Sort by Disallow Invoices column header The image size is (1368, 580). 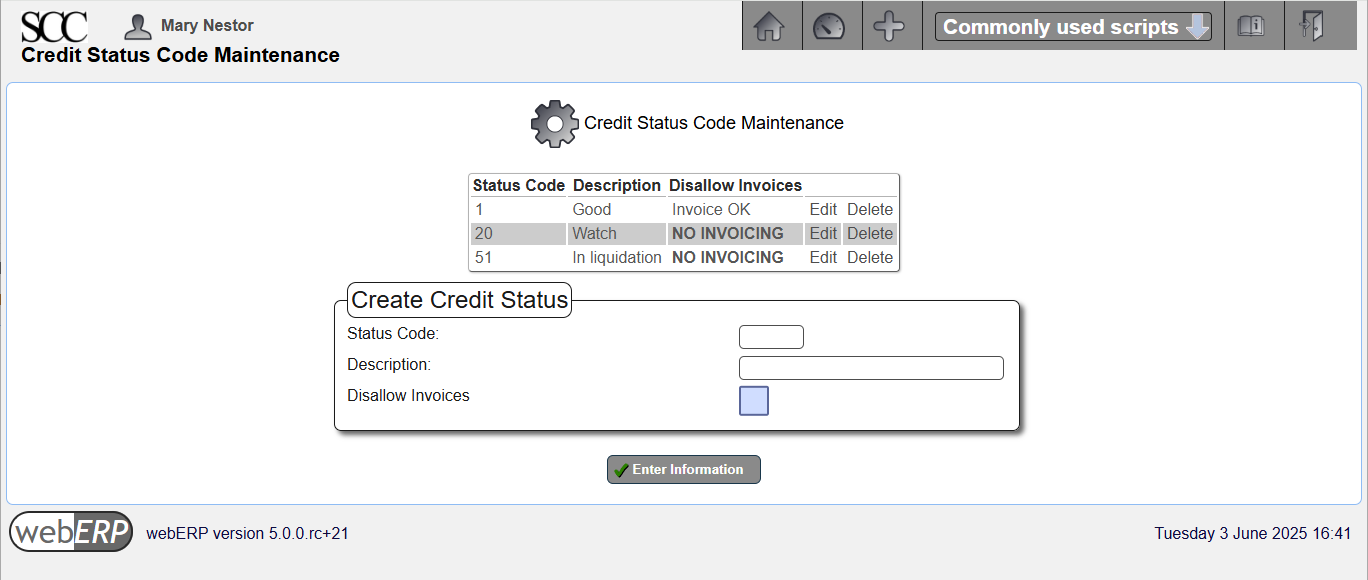[x=735, y=186]
